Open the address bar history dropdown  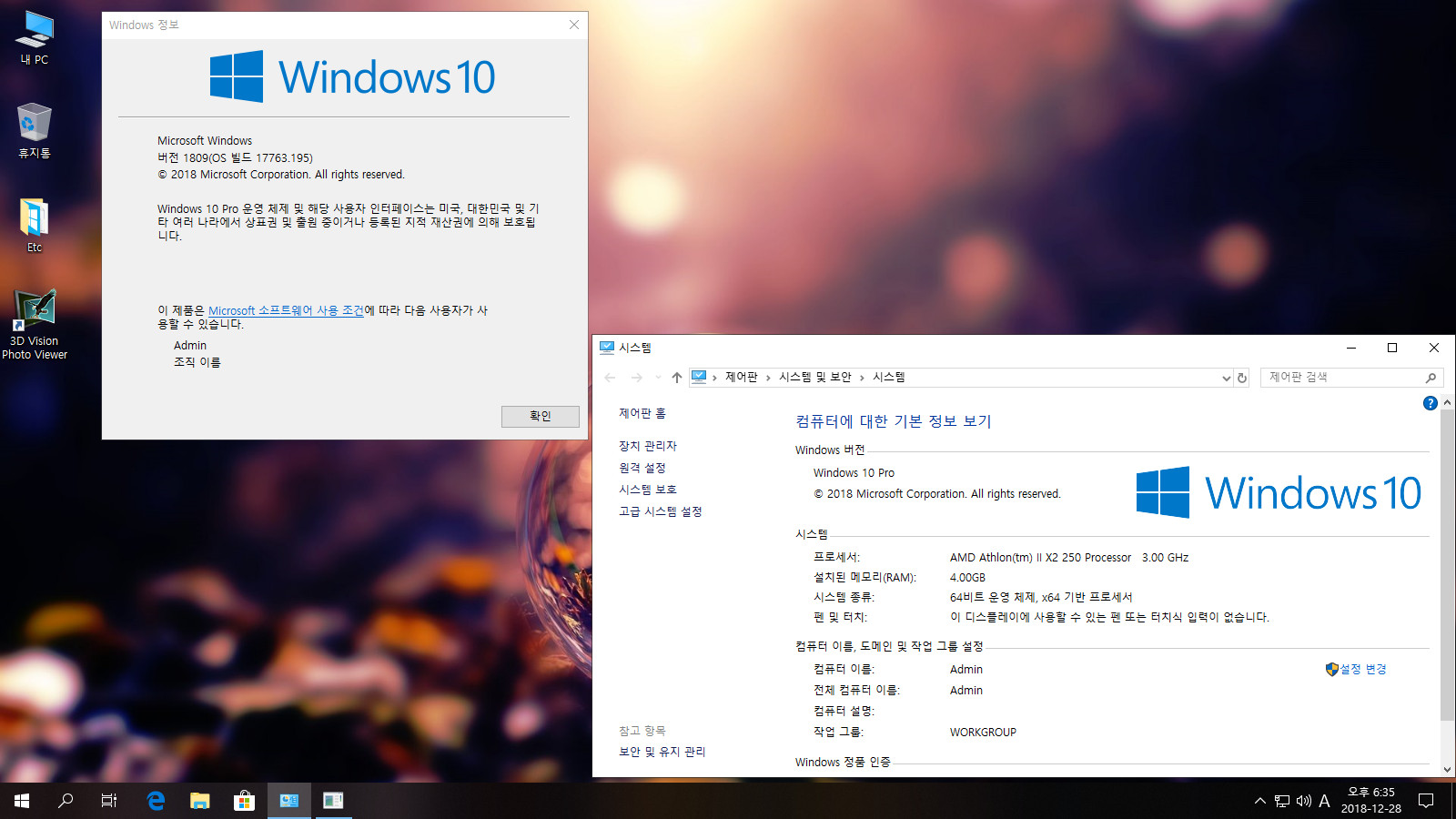(x=1226, y=378)
